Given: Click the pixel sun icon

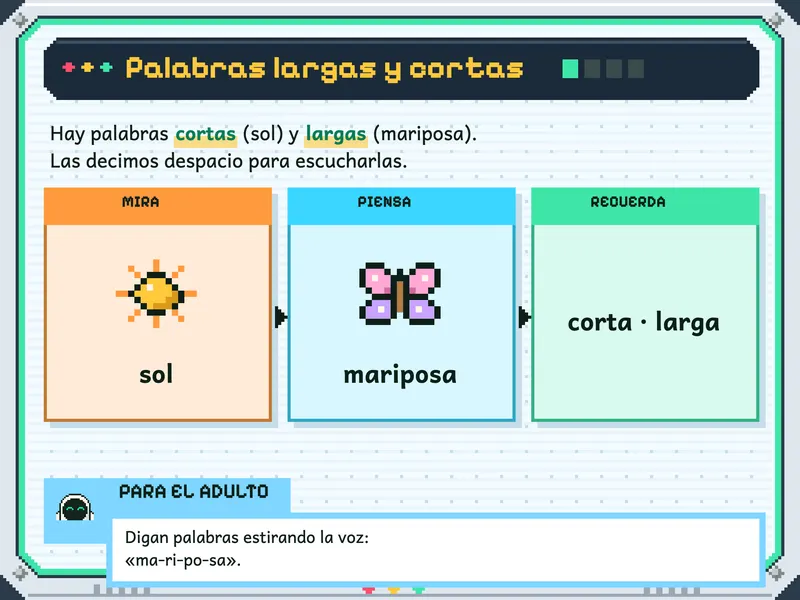Looking at the screenshot, I should [156, 293].
